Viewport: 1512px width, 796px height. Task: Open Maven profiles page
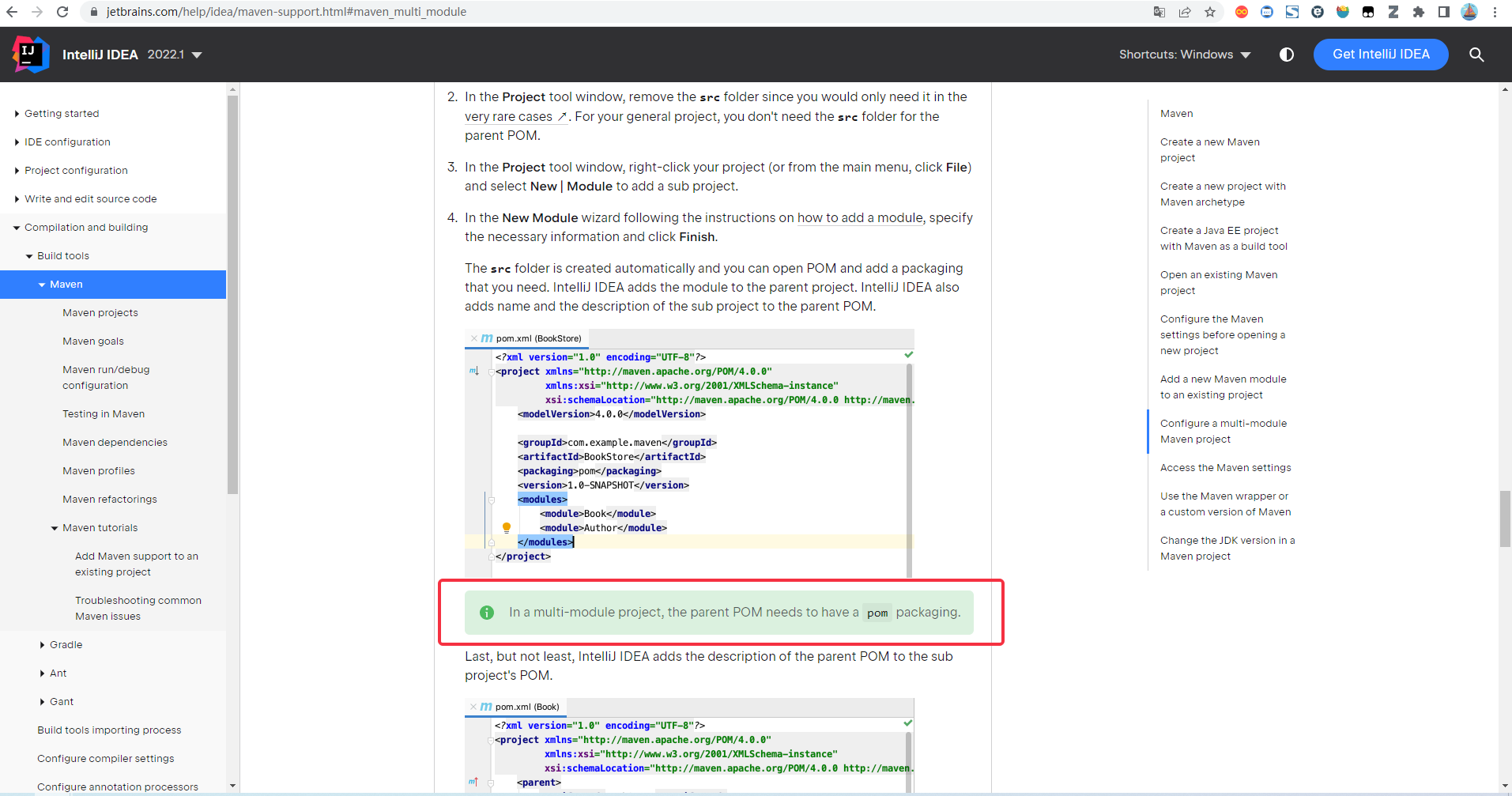[99, 471]
